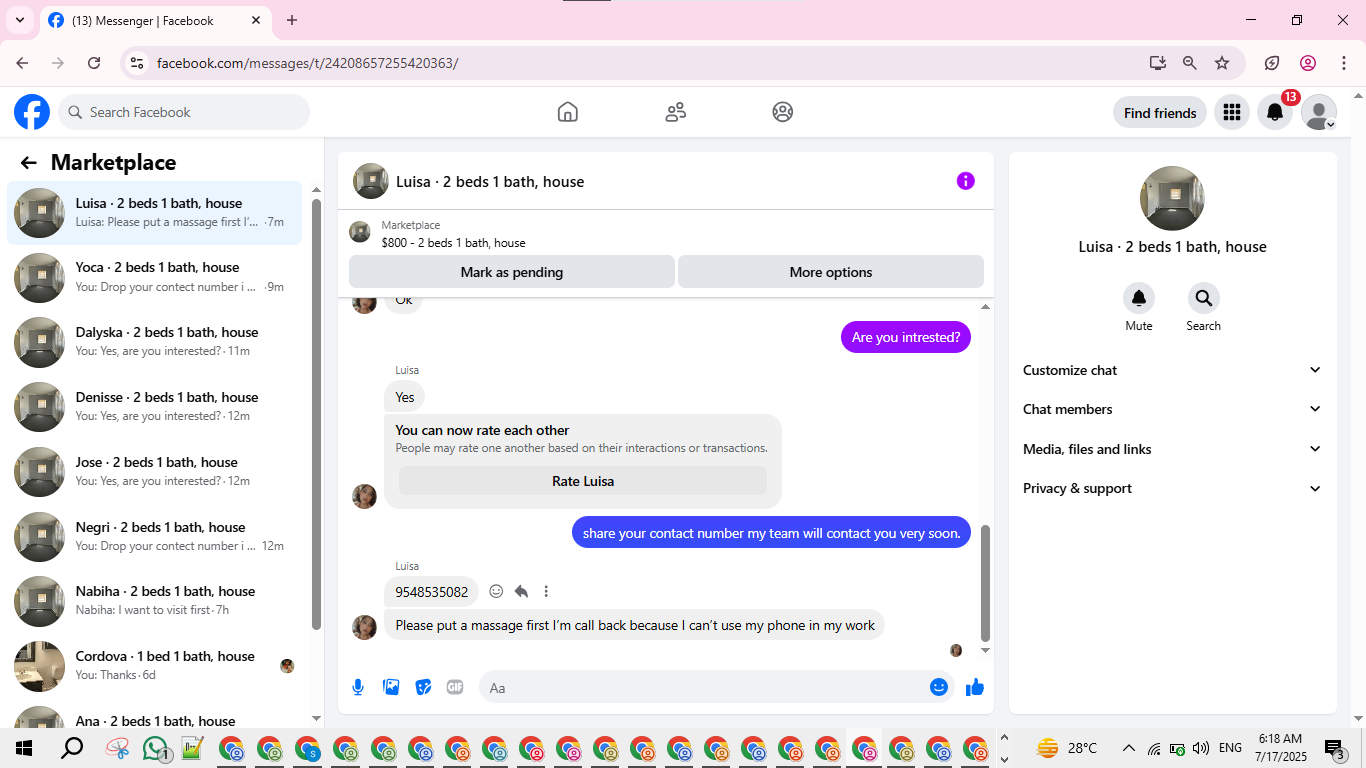Click the install app icon in address bar

tap(1158, 63)
